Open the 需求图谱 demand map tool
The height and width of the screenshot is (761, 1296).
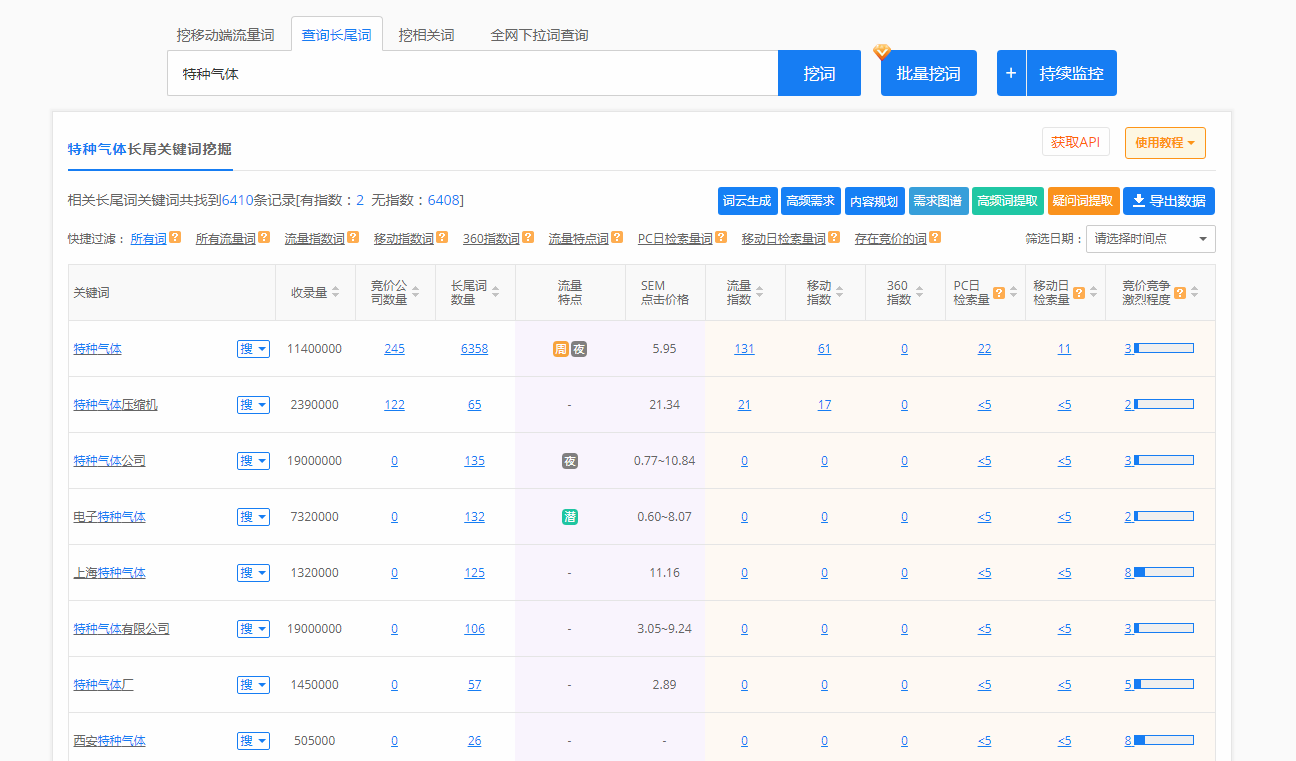point(937,200)
